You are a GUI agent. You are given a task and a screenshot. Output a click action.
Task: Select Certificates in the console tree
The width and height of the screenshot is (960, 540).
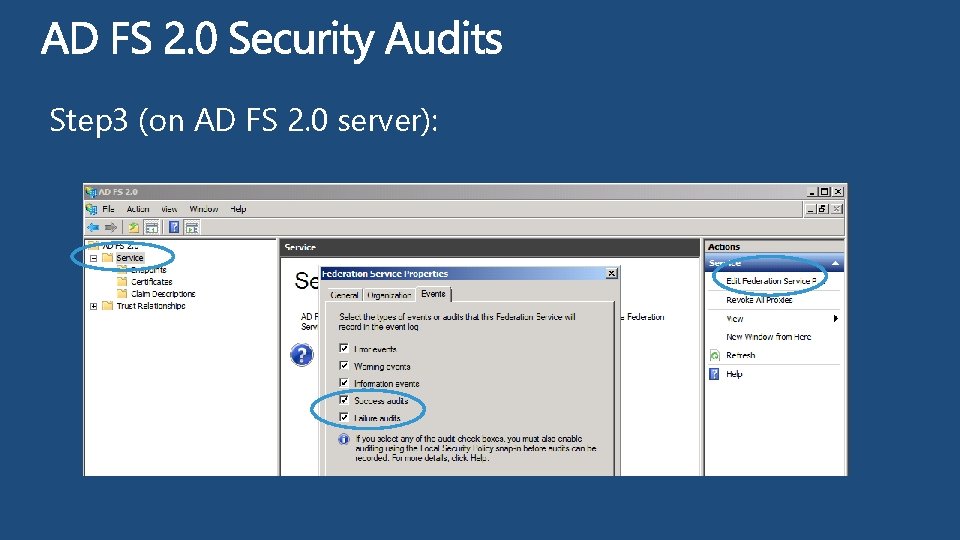point(152,282)
